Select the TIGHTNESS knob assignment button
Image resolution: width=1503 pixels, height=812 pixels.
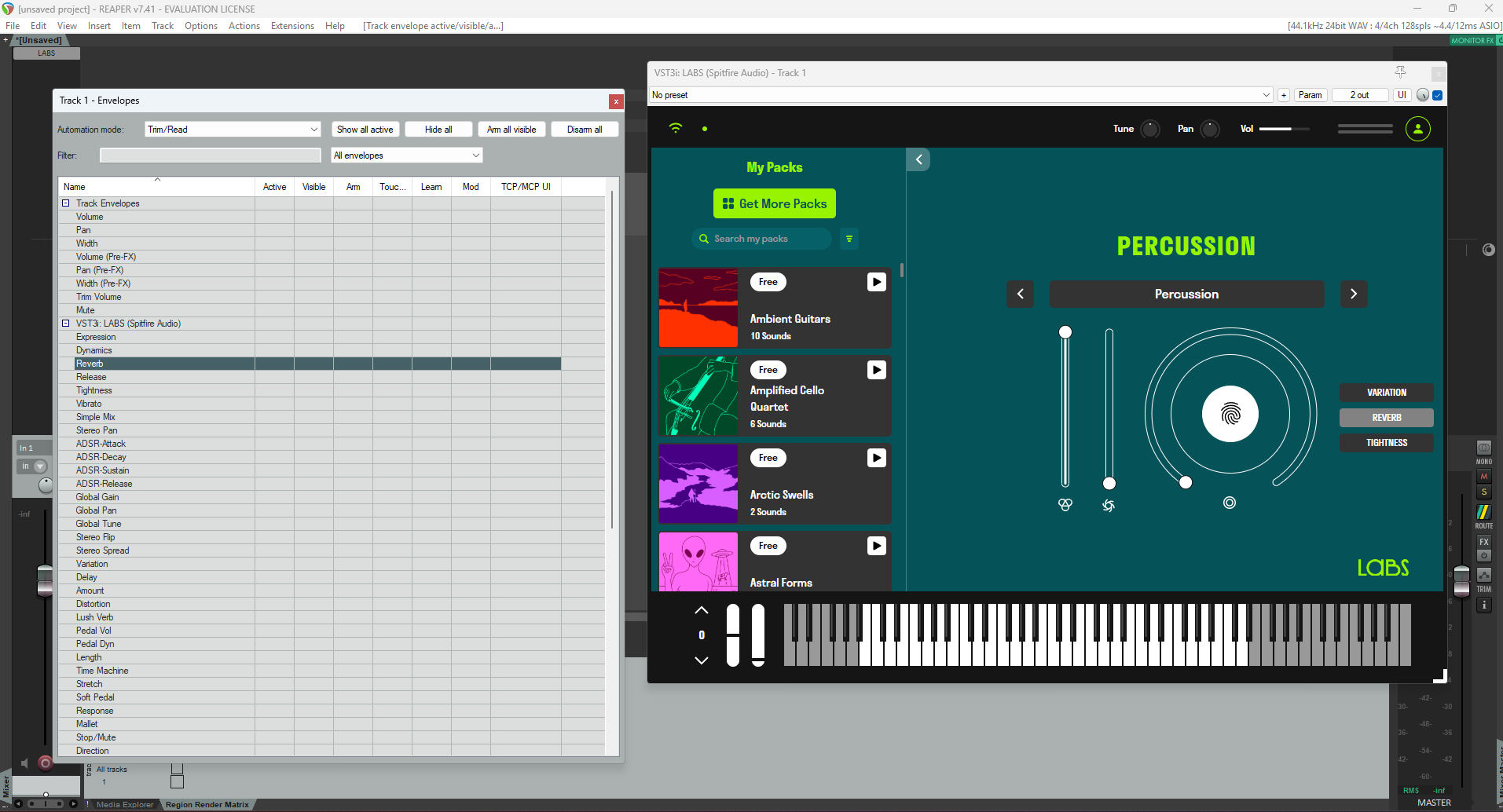point(1387,443)
